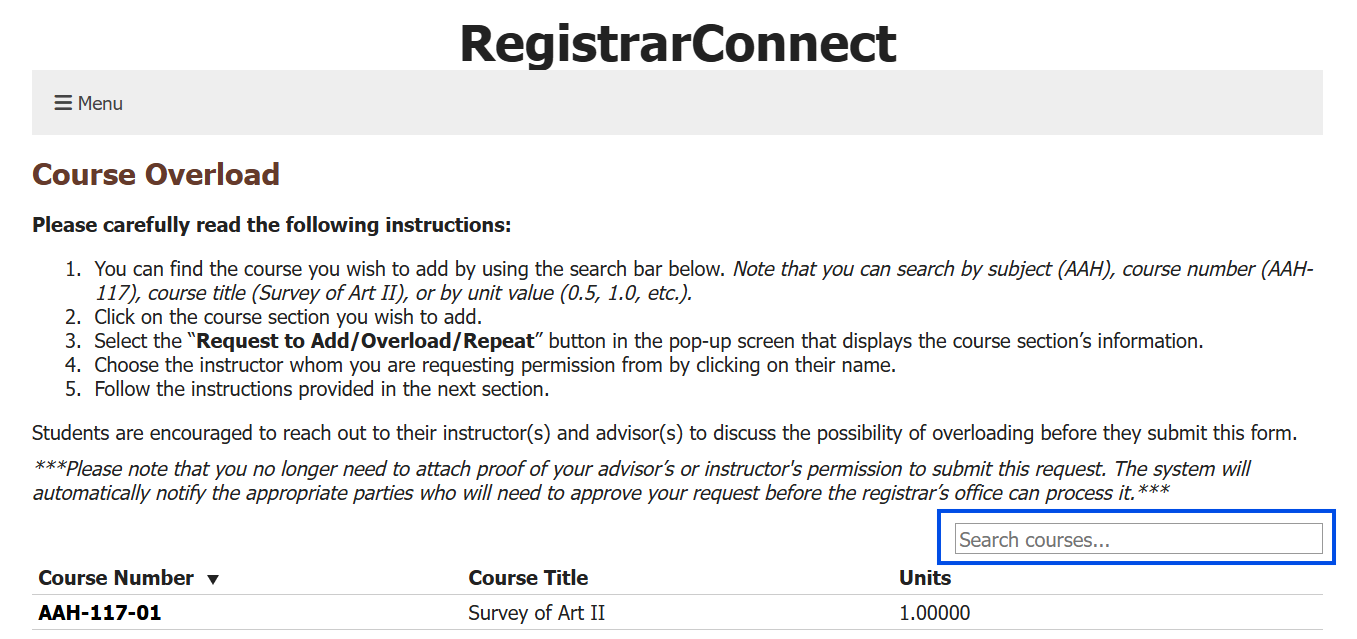Click the bold 'Please carefully read' line
Image resolution: width=1357 pixels, height=639 pixels.
click(272, 225)
